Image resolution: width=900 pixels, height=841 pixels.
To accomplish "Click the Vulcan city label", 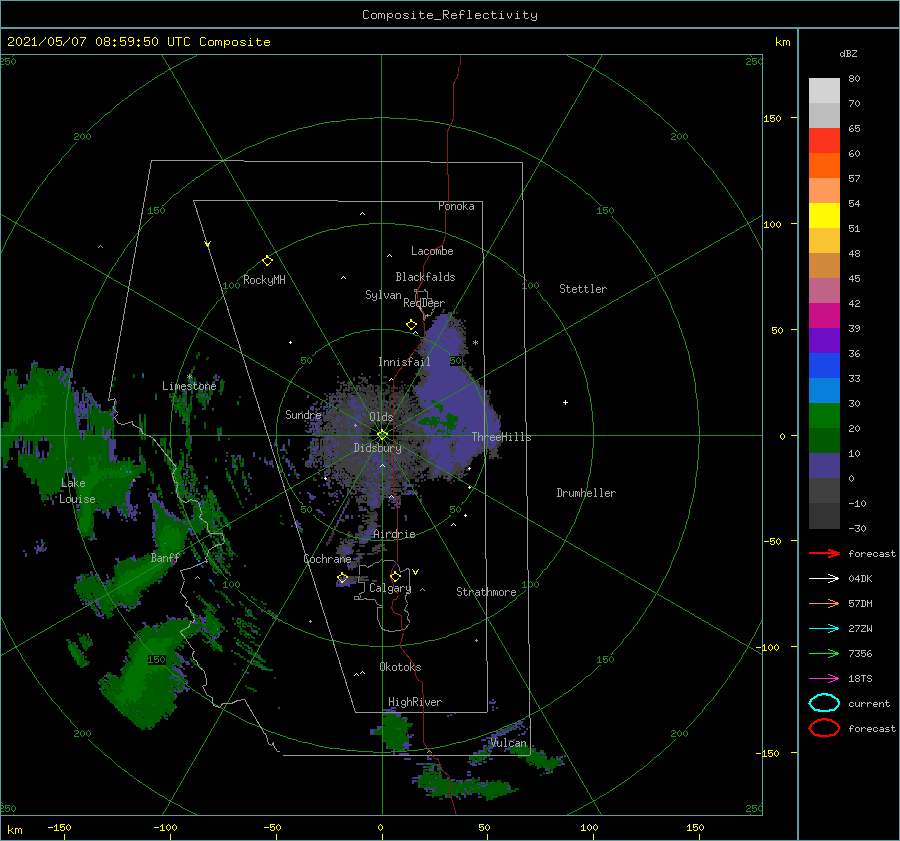I will click(508, 743).
